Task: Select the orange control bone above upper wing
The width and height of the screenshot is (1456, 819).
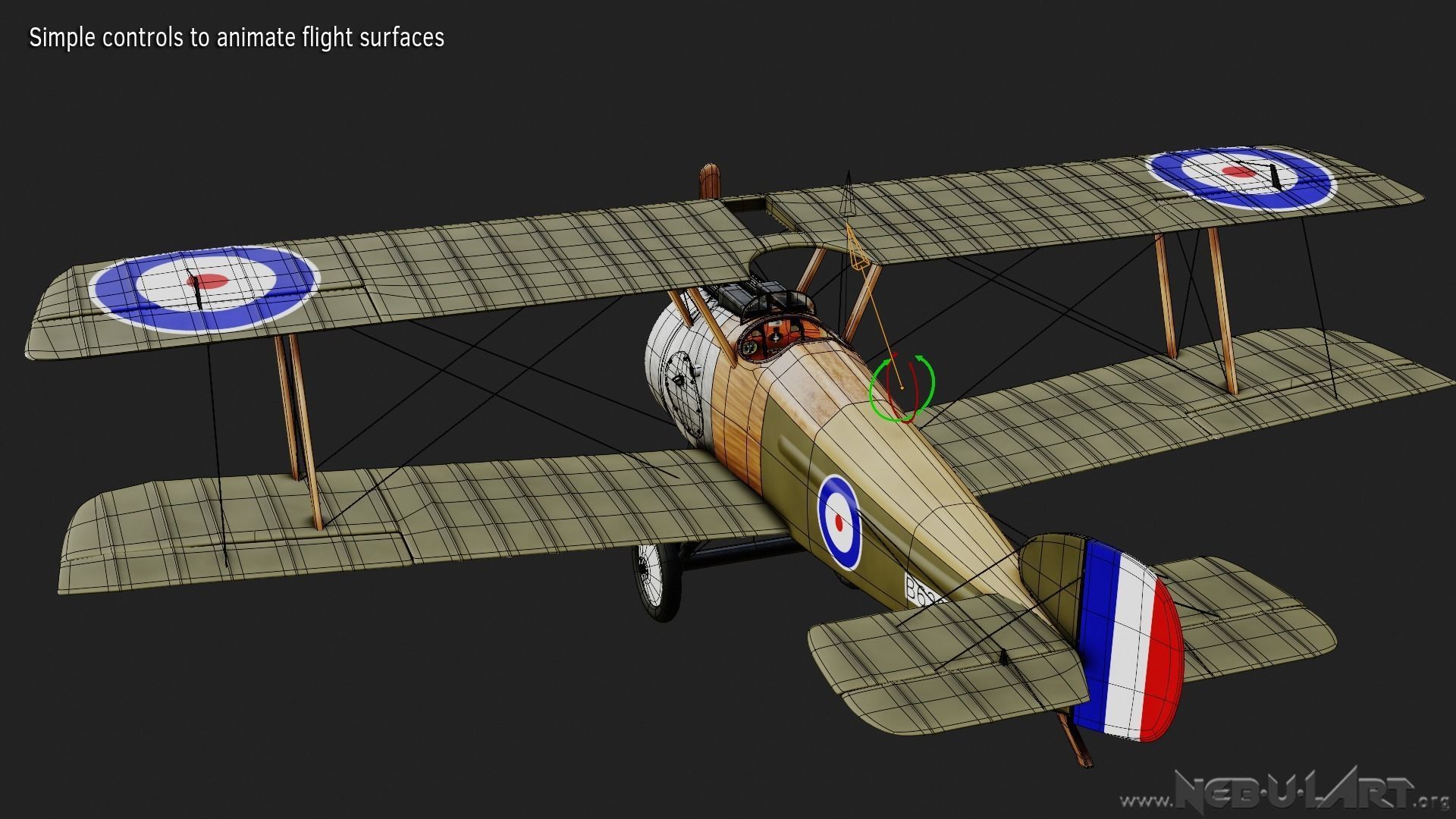Action: point(857,248)
